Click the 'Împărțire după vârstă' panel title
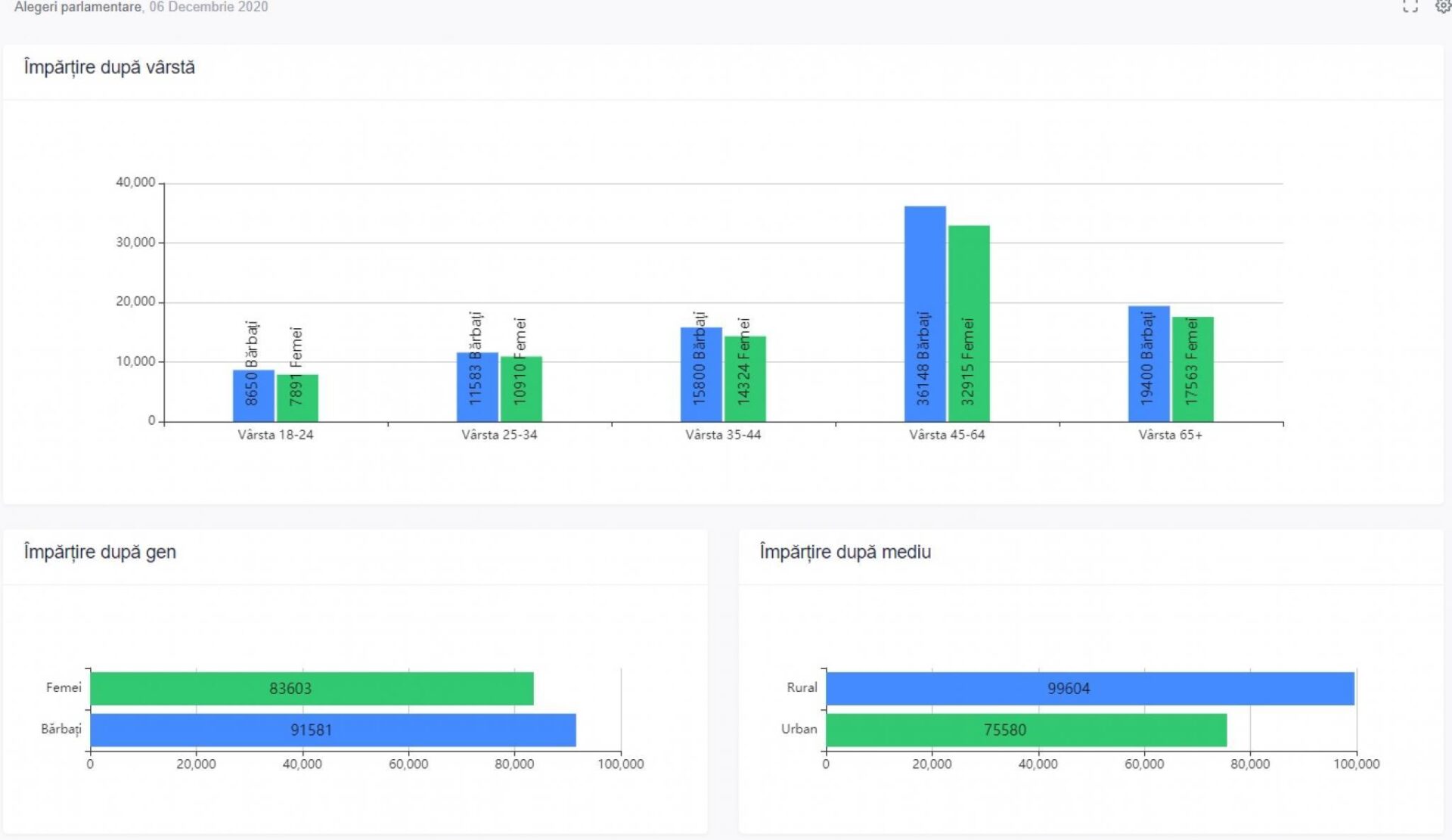 click(x=109, y=67)
